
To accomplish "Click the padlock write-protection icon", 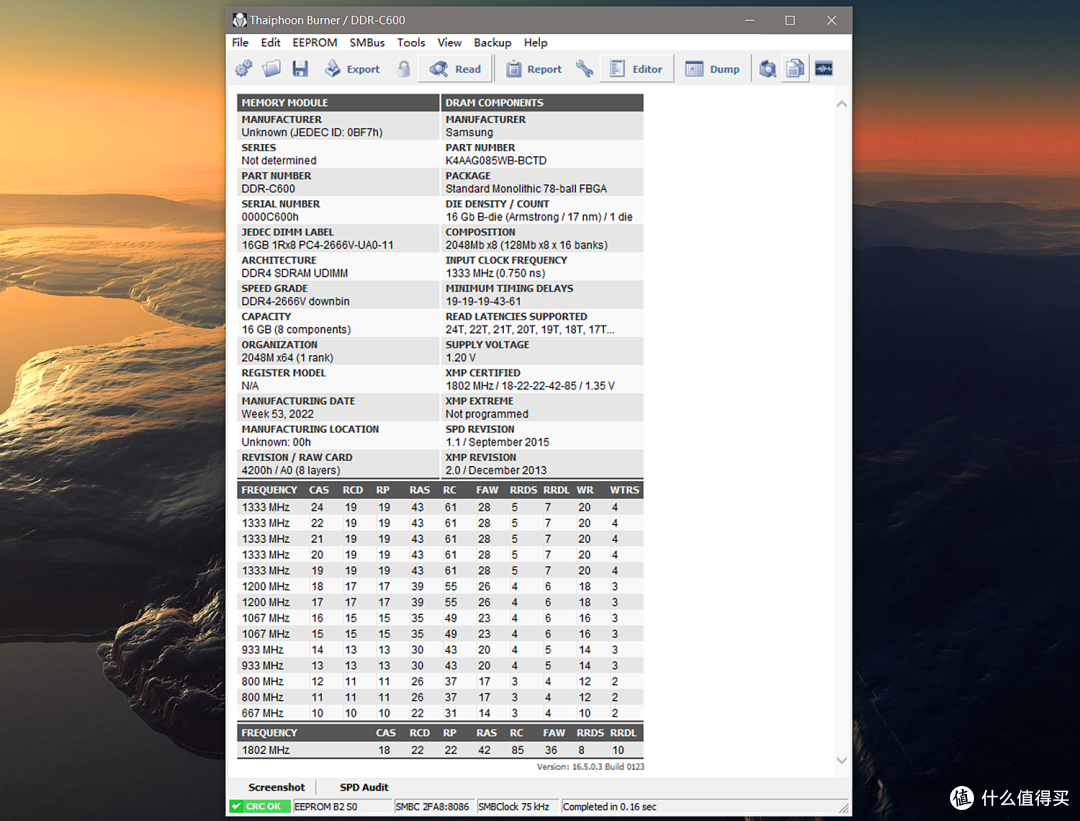I will click(x=404, y=69).
